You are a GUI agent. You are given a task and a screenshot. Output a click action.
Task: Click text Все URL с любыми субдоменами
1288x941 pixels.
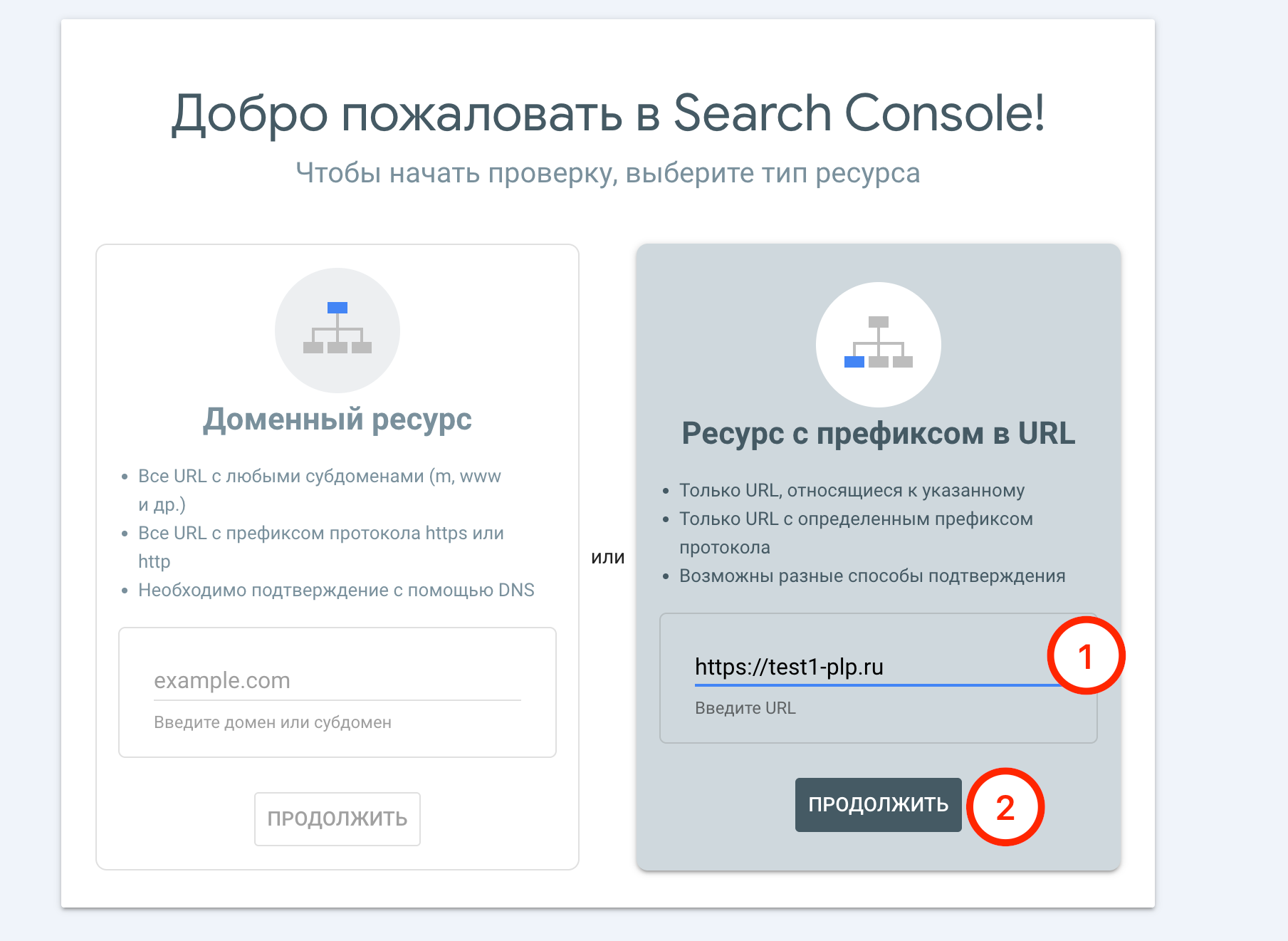[x=281, y=476]
